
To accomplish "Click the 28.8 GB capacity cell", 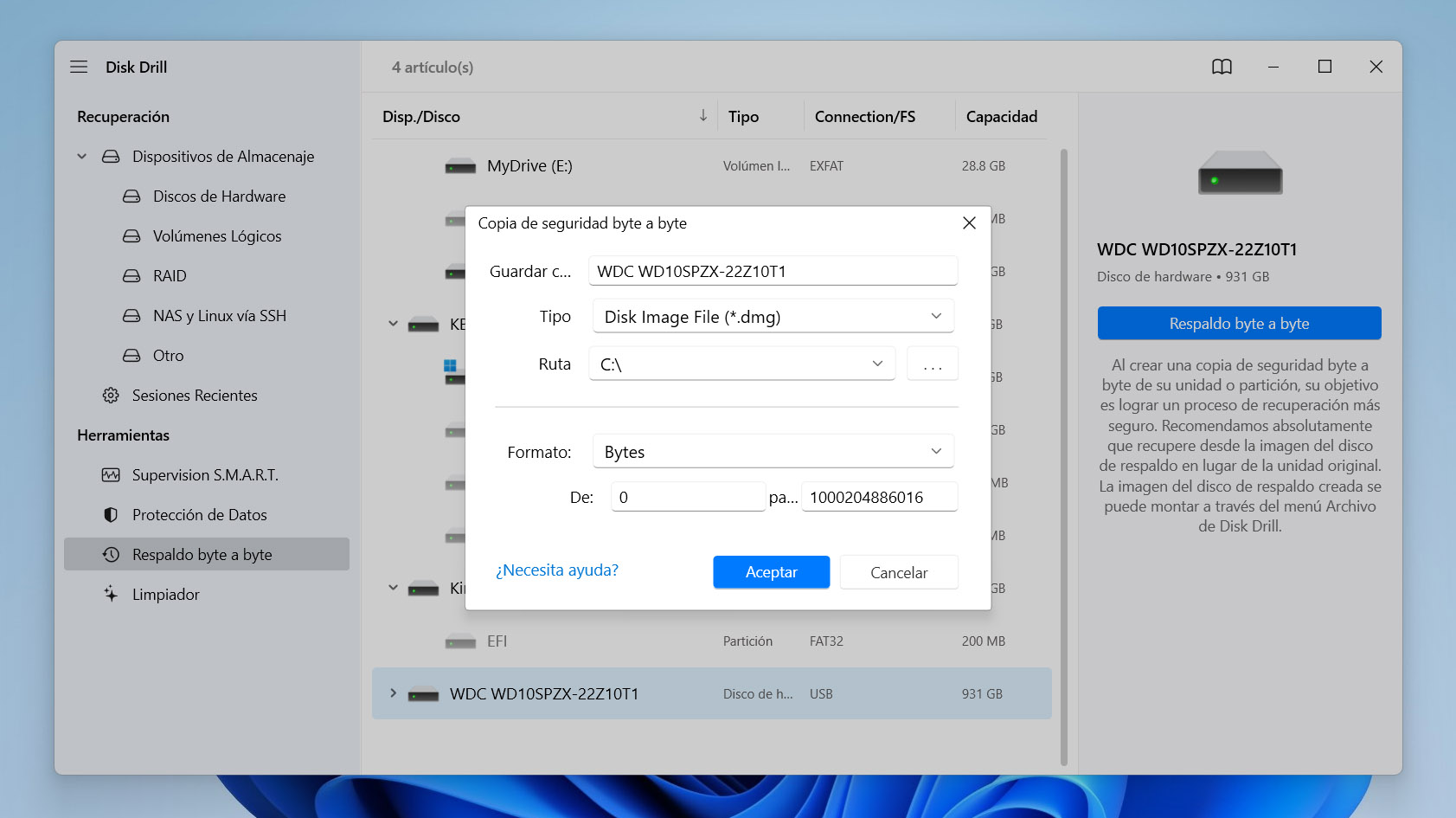I will [x=984, y=166].
